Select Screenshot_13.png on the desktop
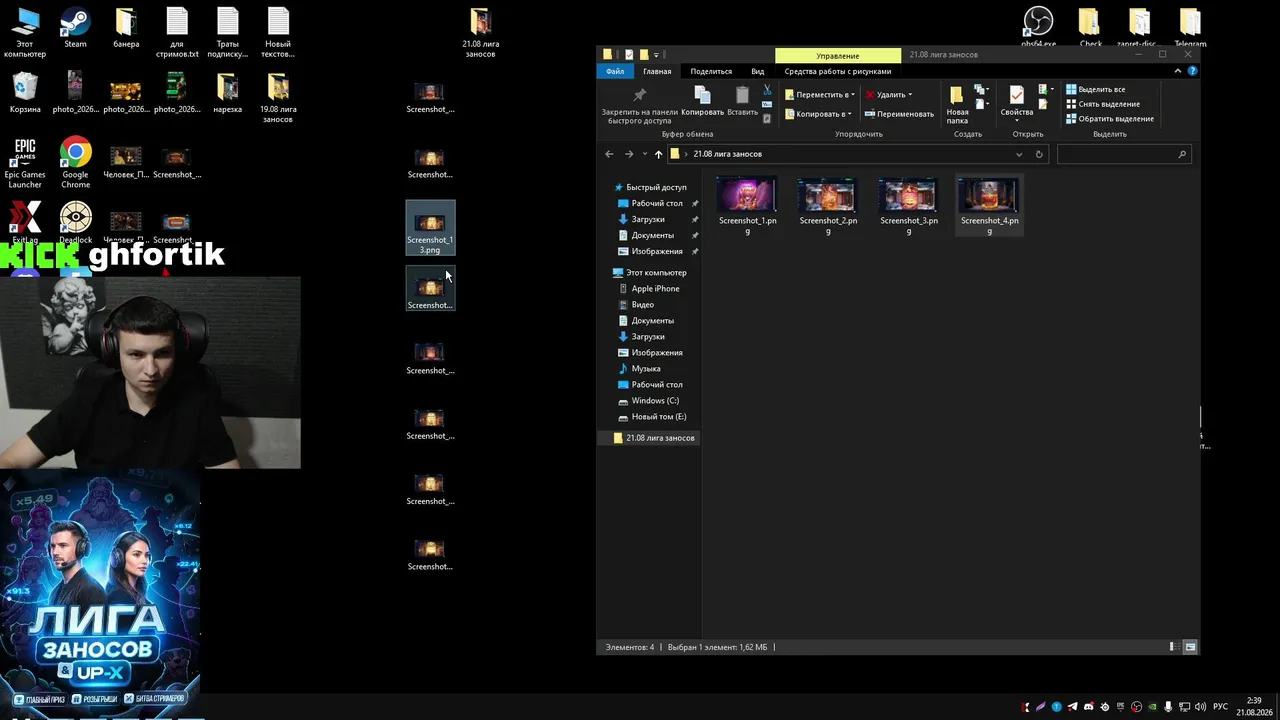This screenshot has height=720, width=1280. [x=430, y=228]
